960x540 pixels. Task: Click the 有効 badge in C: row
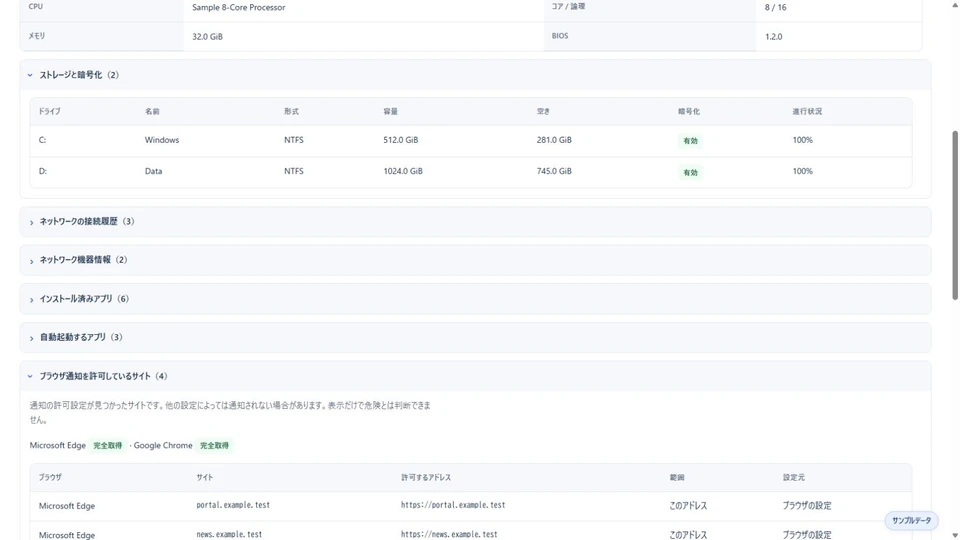coord(690,141)
